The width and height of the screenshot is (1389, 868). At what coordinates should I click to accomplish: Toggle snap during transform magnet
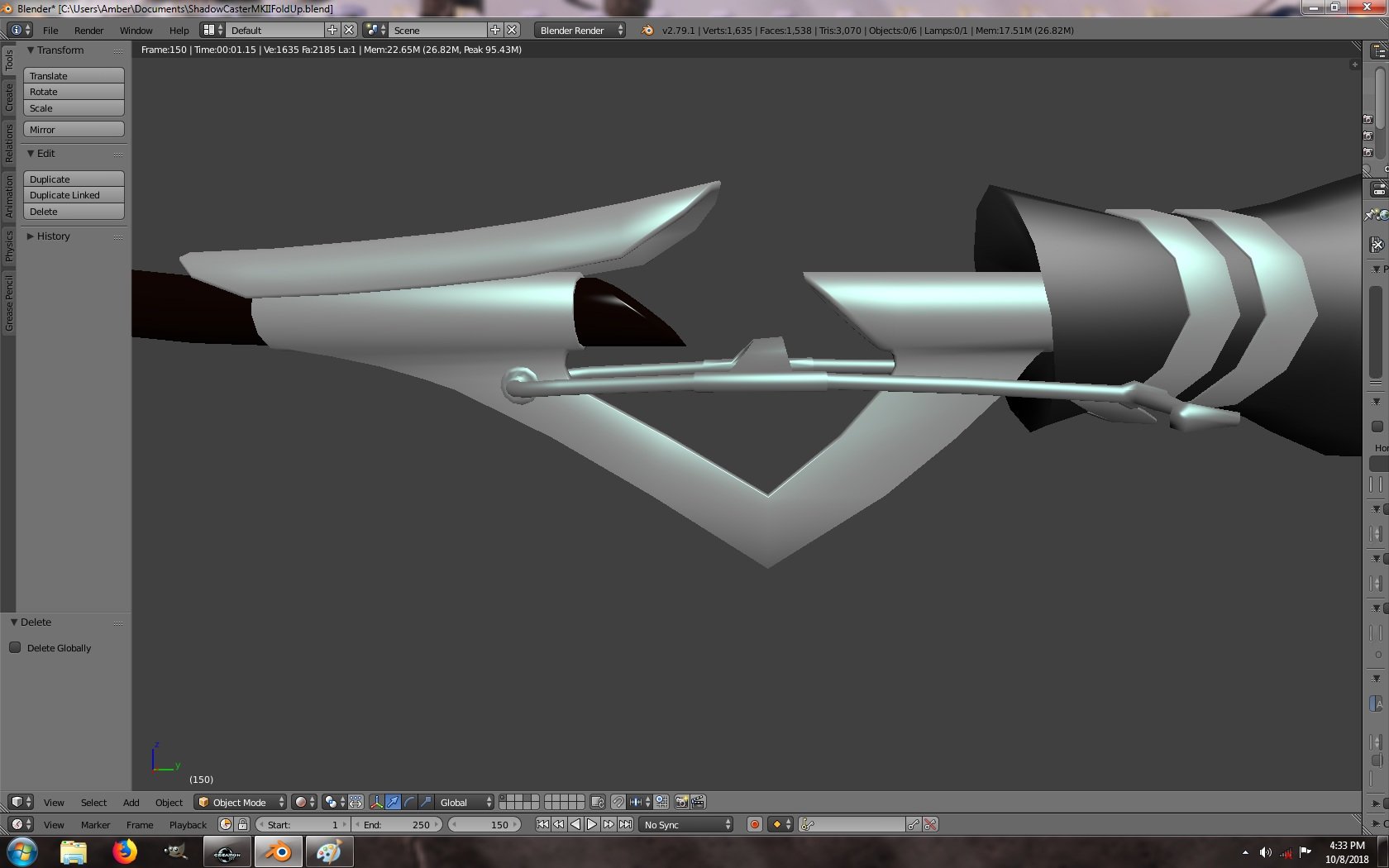coord(618,802)
